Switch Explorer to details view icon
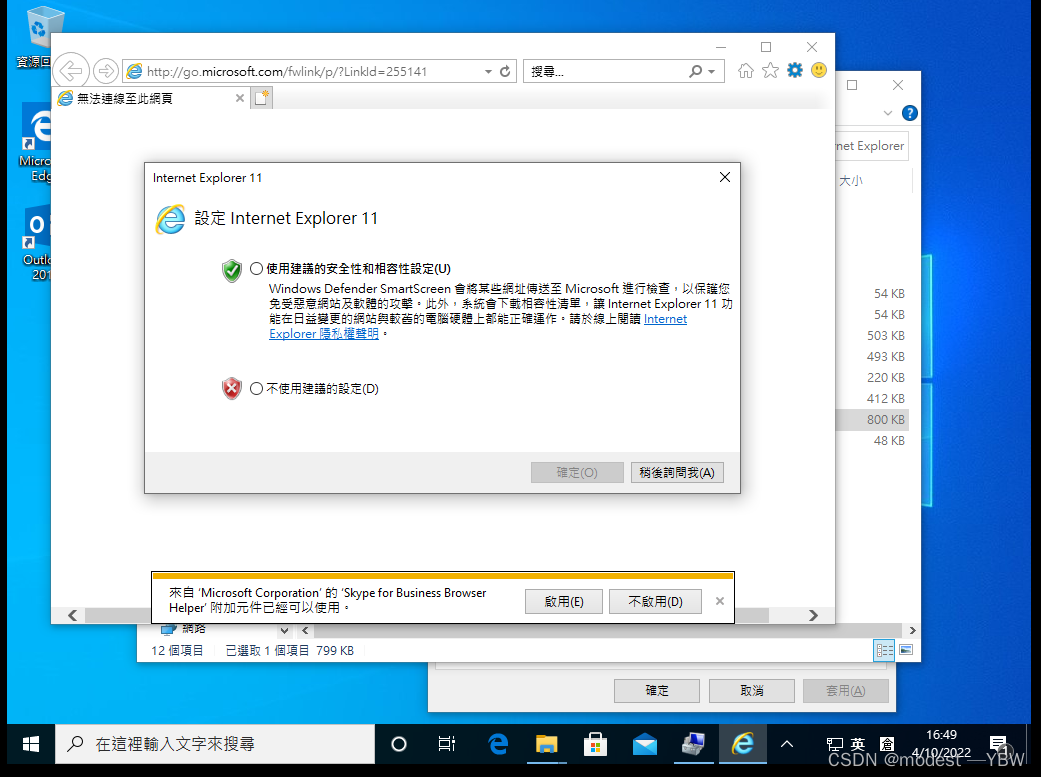 coord(884,650)
